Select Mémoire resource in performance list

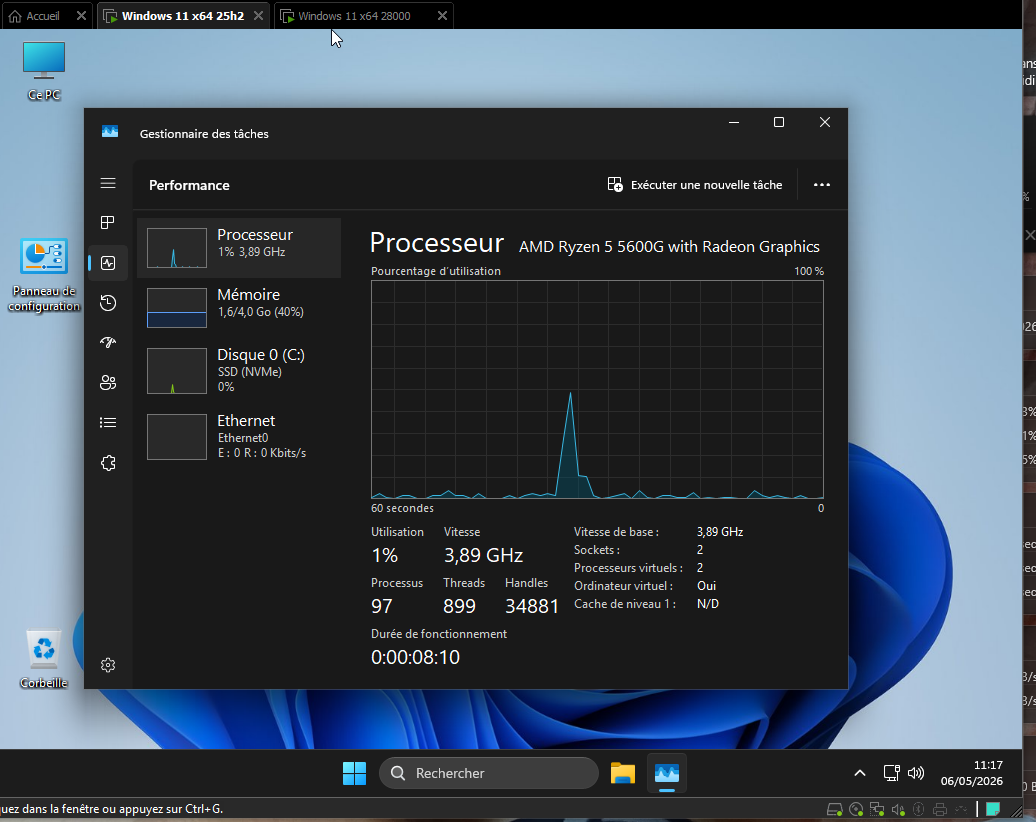pos(239,307)
